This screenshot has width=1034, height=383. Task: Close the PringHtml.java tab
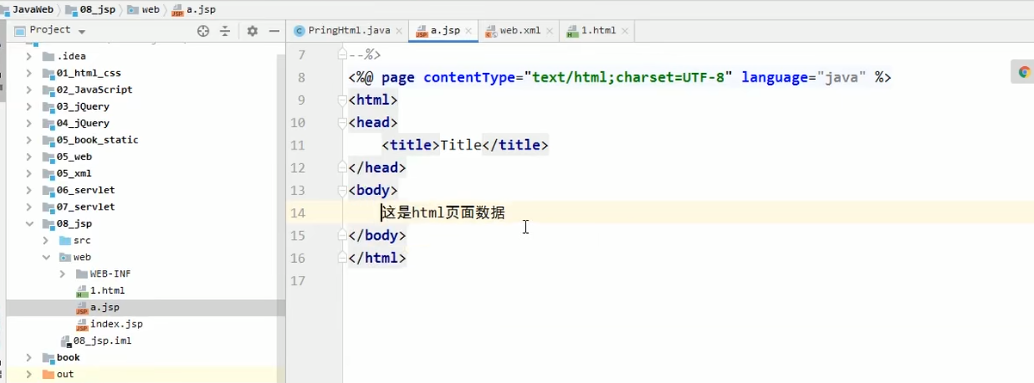[398, 31]
